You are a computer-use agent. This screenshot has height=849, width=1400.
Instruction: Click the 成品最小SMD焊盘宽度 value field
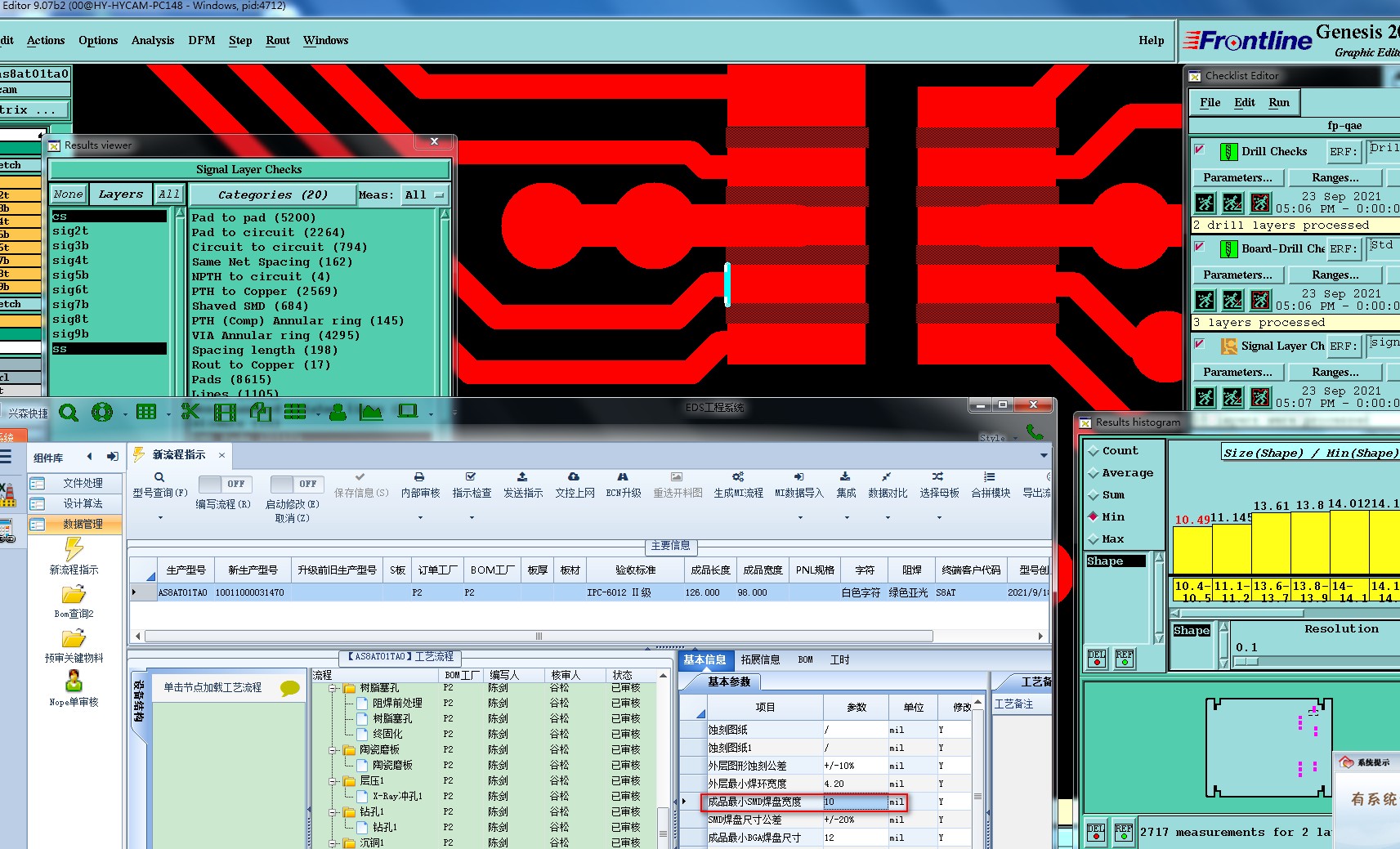855,802
